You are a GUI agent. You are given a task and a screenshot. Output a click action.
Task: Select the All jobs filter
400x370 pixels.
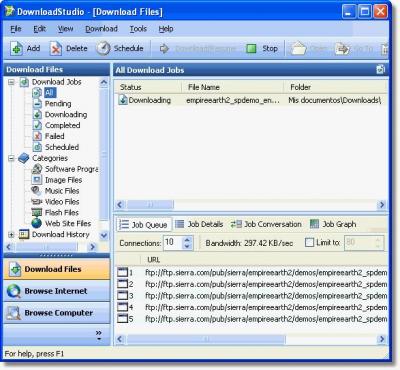coord(50,93)
